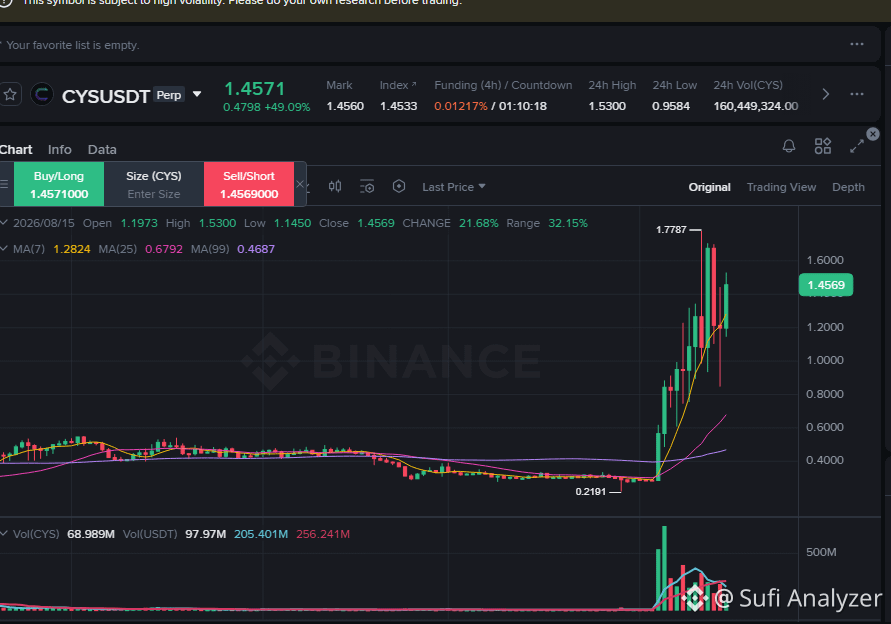Click the last price 1.4571 header
This screenshot has height=624, width=891.
(255, 89)
